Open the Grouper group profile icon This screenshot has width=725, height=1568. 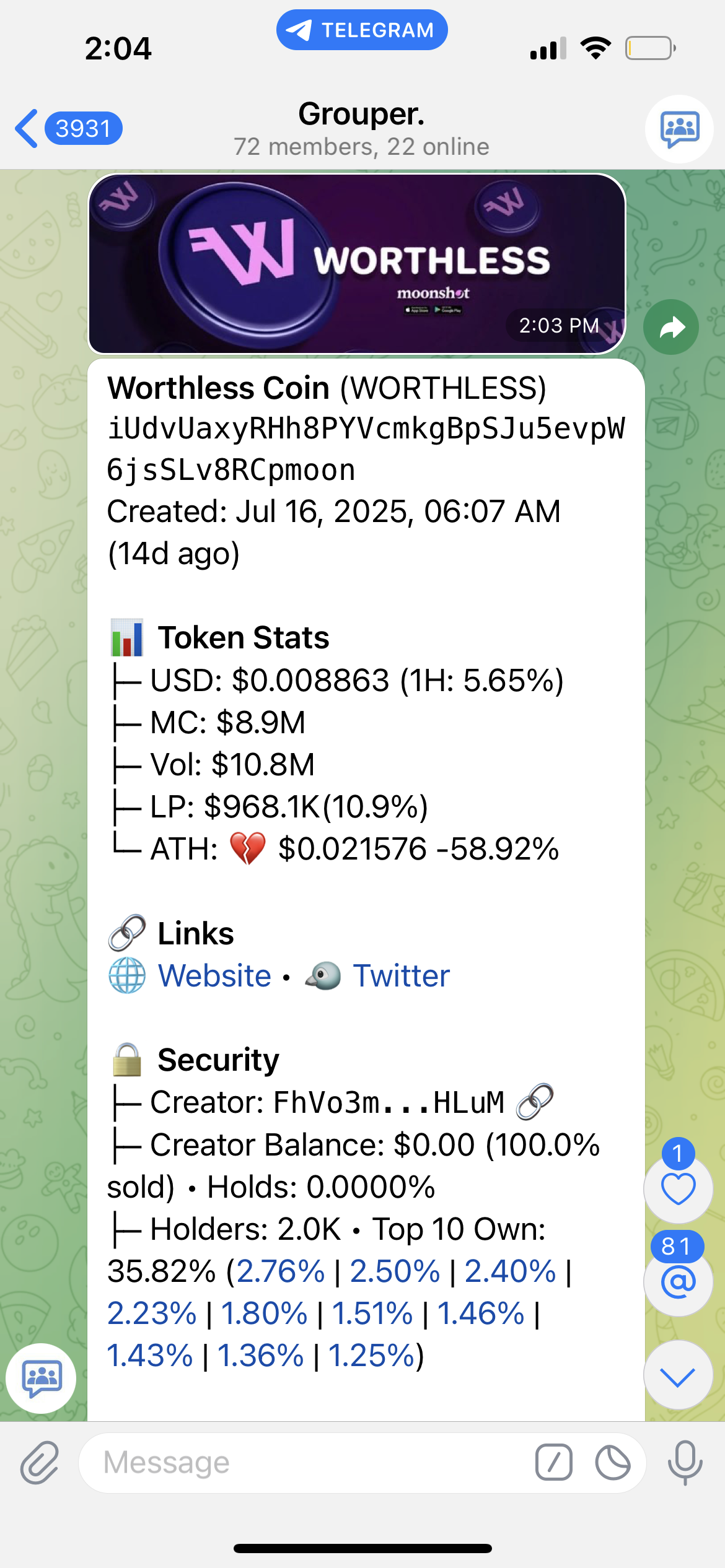pyautogui.click(x=679, y=129)
